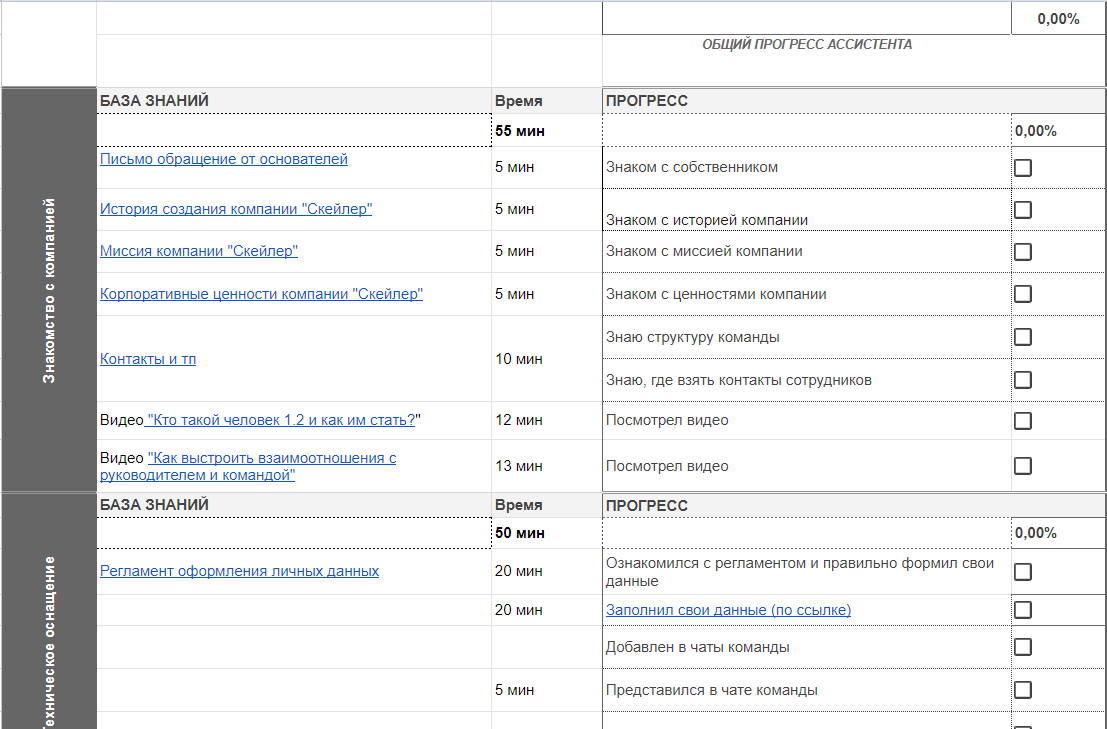Mark the "Знаю структуру команды" checkbox
Viewport: 1107px width, 729px height.
[x=1022, y=337]
